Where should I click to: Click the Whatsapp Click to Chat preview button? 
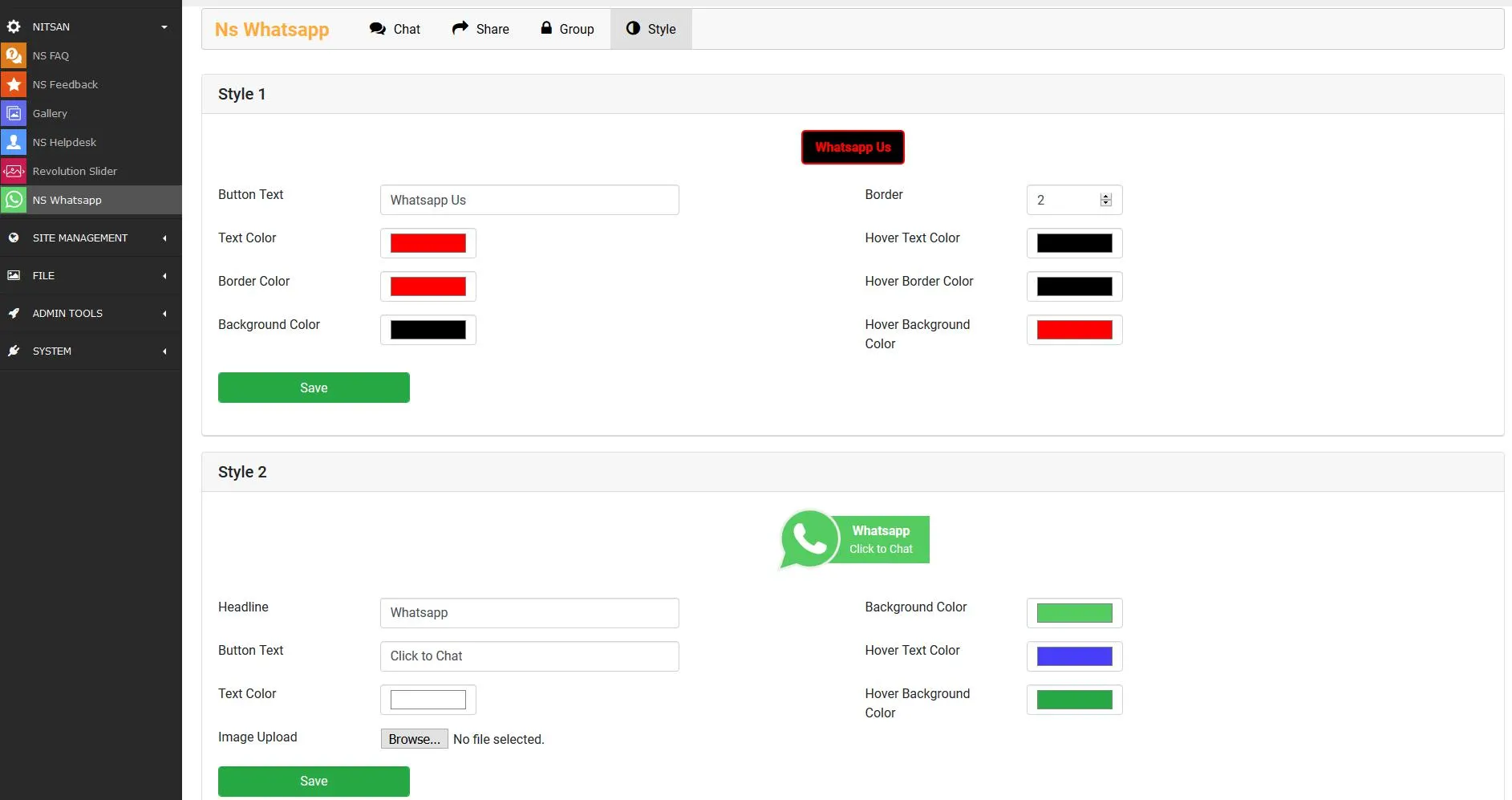click(x=854, y=539)
